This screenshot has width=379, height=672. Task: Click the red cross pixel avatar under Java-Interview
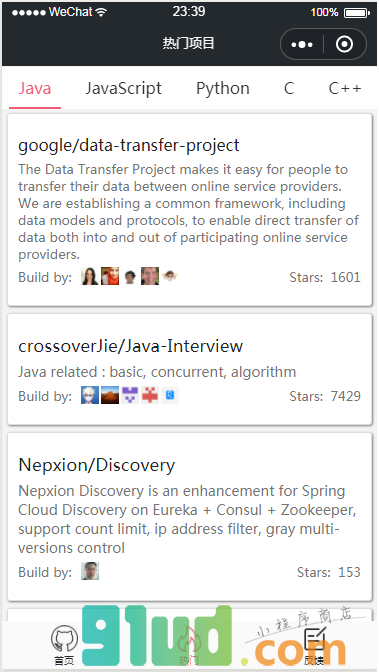tap(150, 395)
